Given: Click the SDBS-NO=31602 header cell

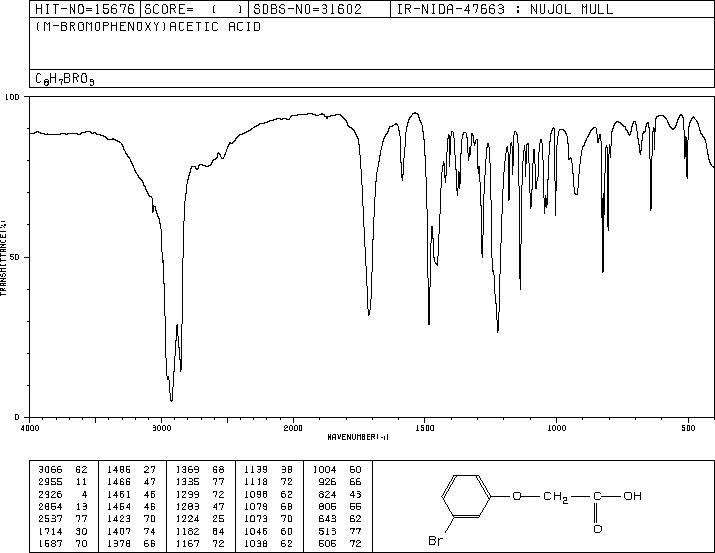Looking at the screenshot, I should point(304,9).
